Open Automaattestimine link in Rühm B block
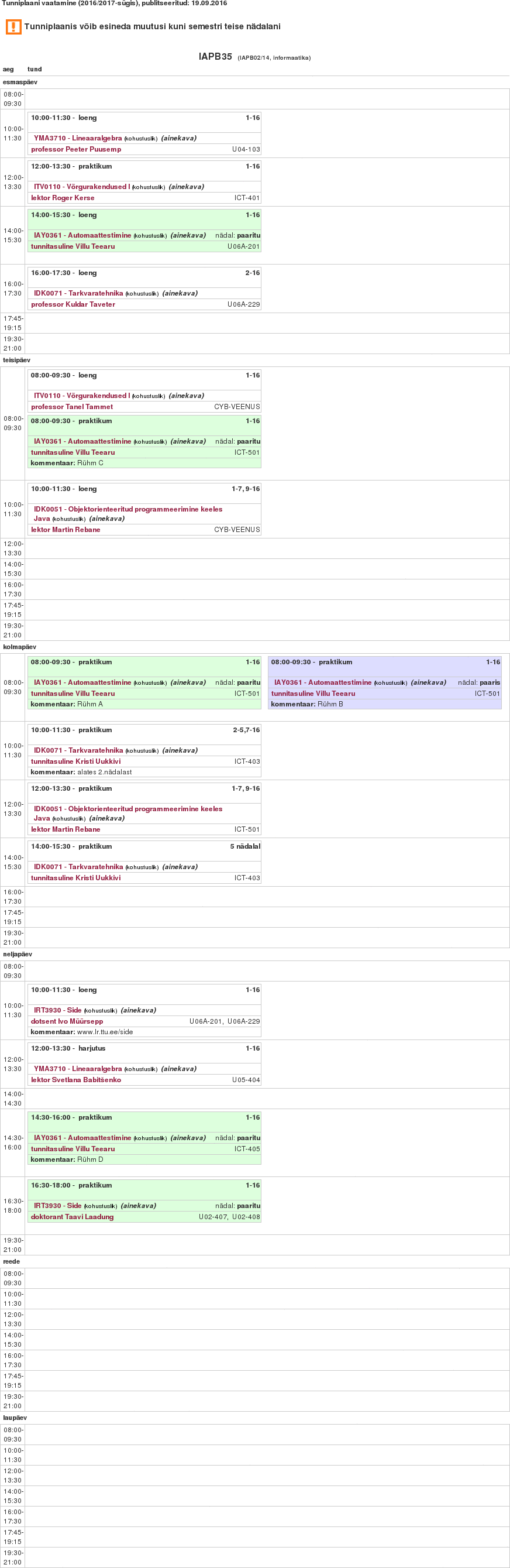The height and width of the screenshot is (1568, 510). click(x=323, y=682)
